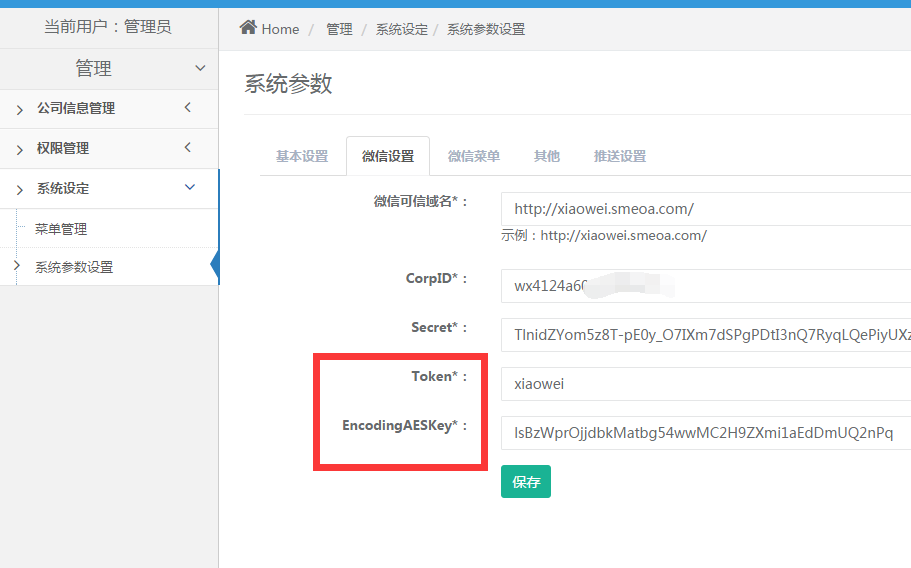This screenshot has width=911, height=568.
Task: Click the 保存 save button
Action: 526,482
